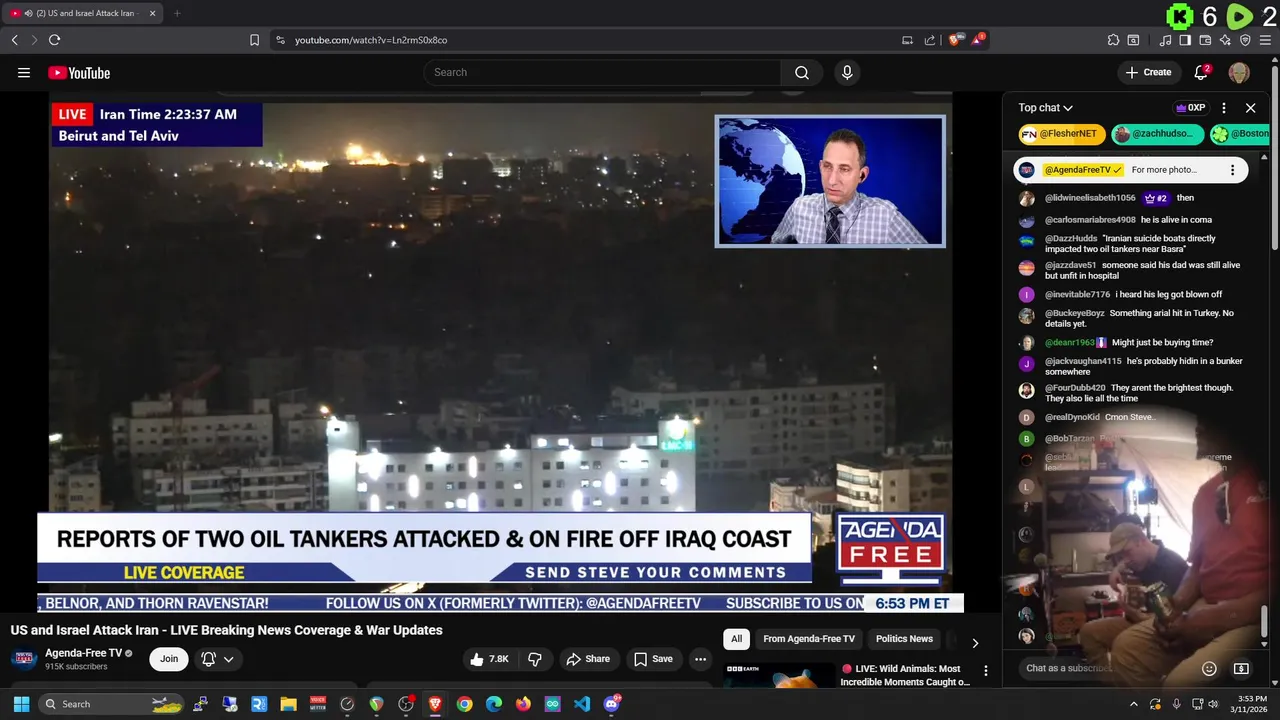Go to the YouTube home logo
This screenshot has width=1280, height=720.
point(79,72)
